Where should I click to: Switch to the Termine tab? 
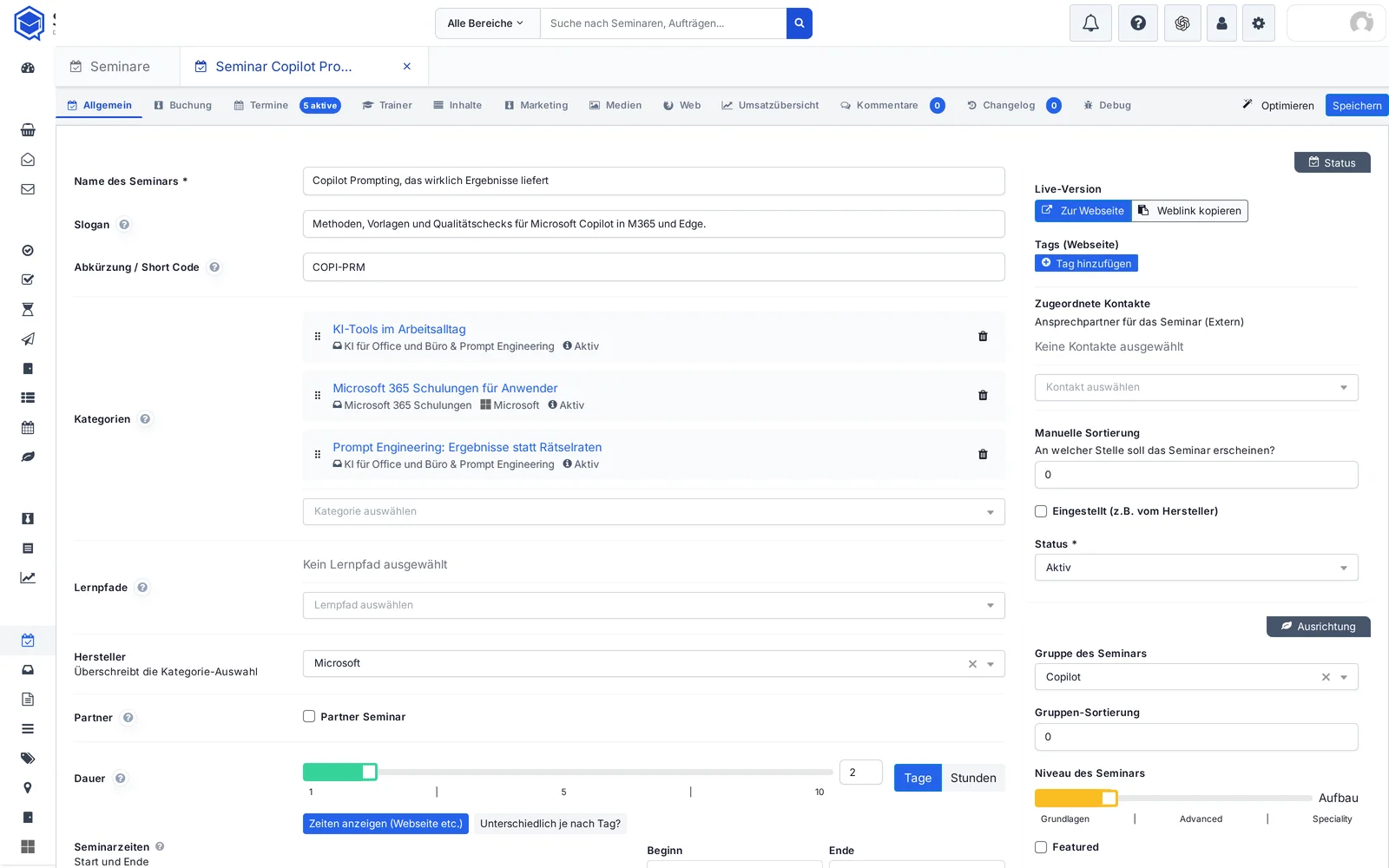(x=260, y=106)
